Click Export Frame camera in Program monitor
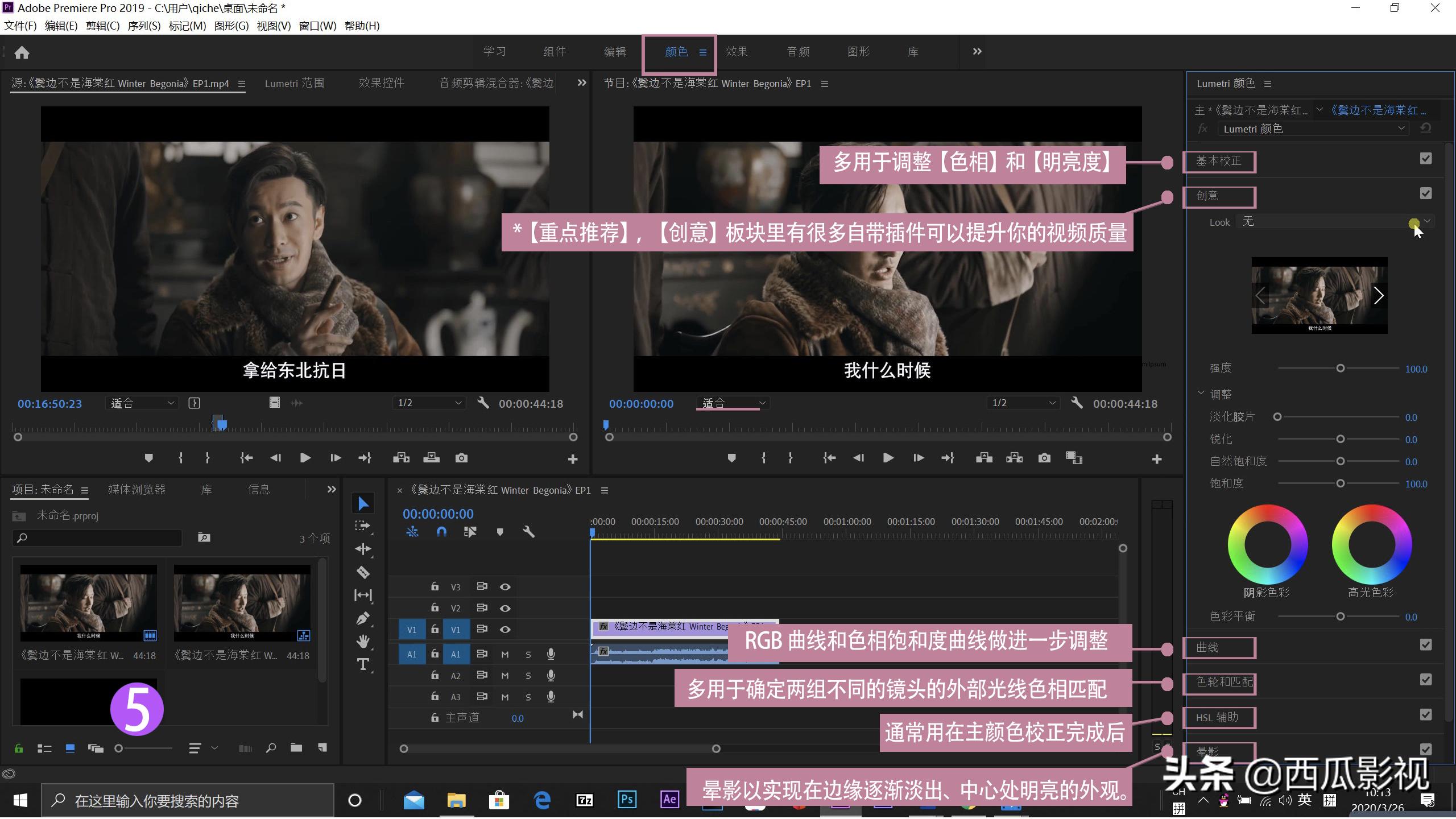Screen dimensions: 1456x819 1044,458
